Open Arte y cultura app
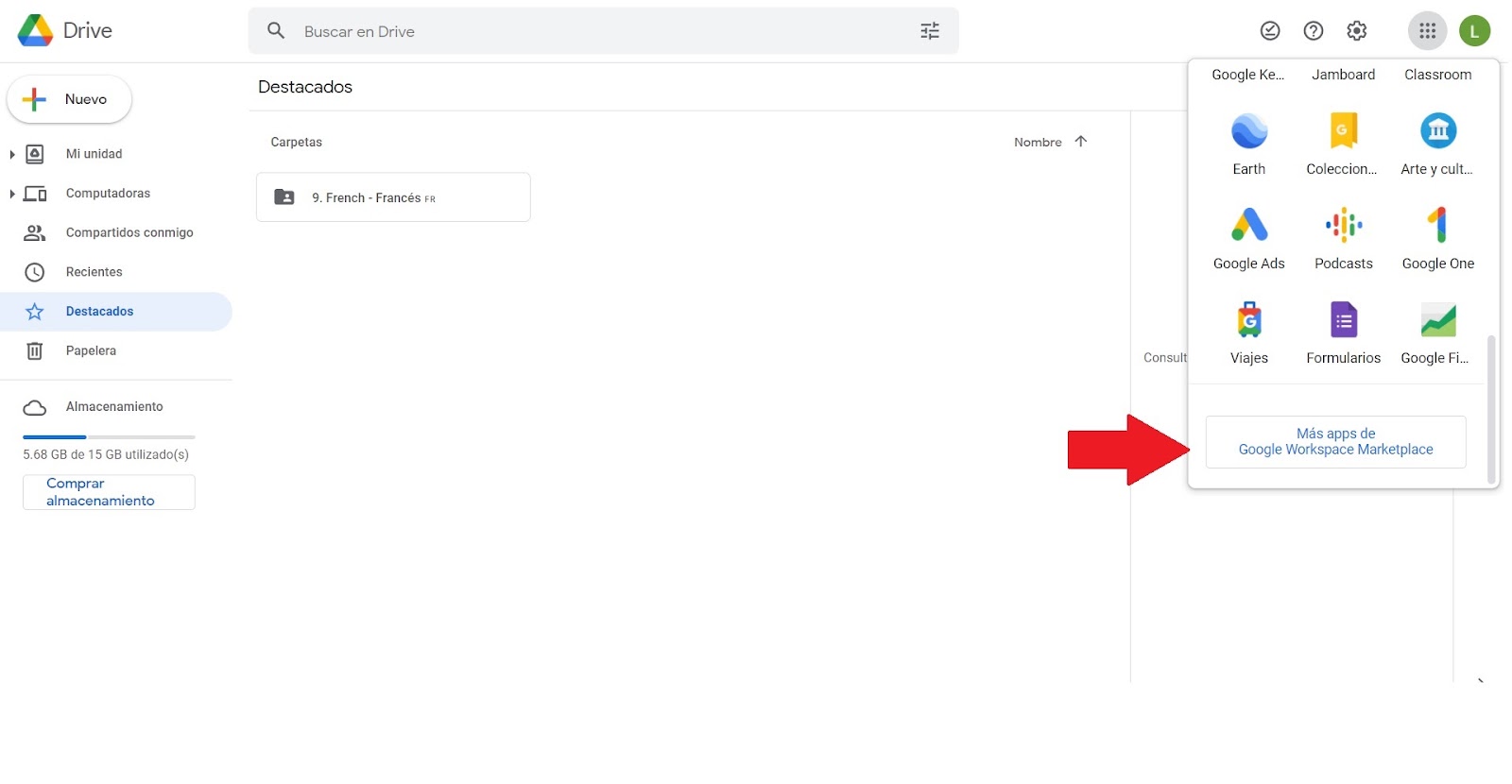 [x=1438, y=144]
